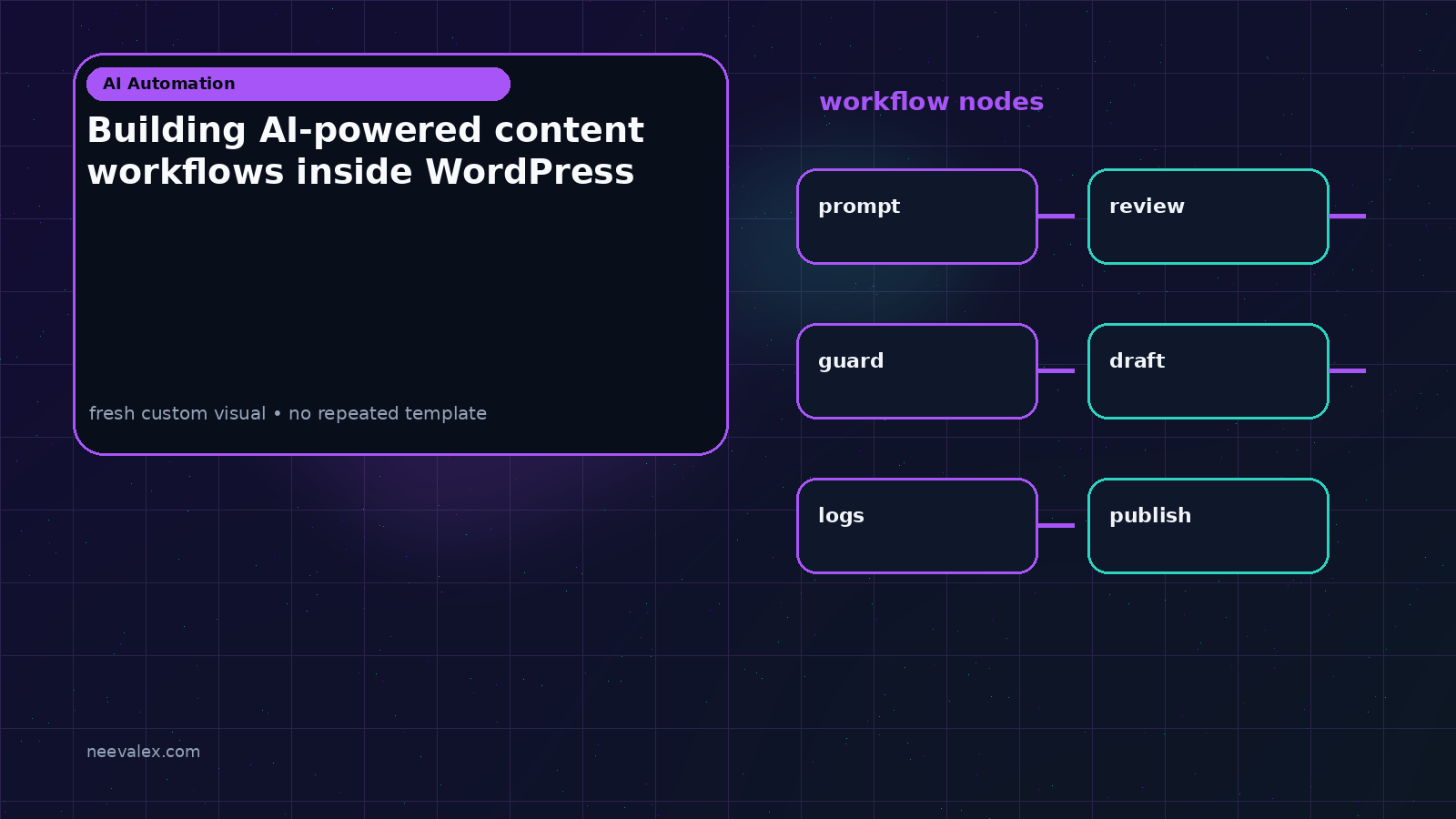Select the logs workflow node
Viewport: 1456px width, 819px height.
(x=917, y=526)
